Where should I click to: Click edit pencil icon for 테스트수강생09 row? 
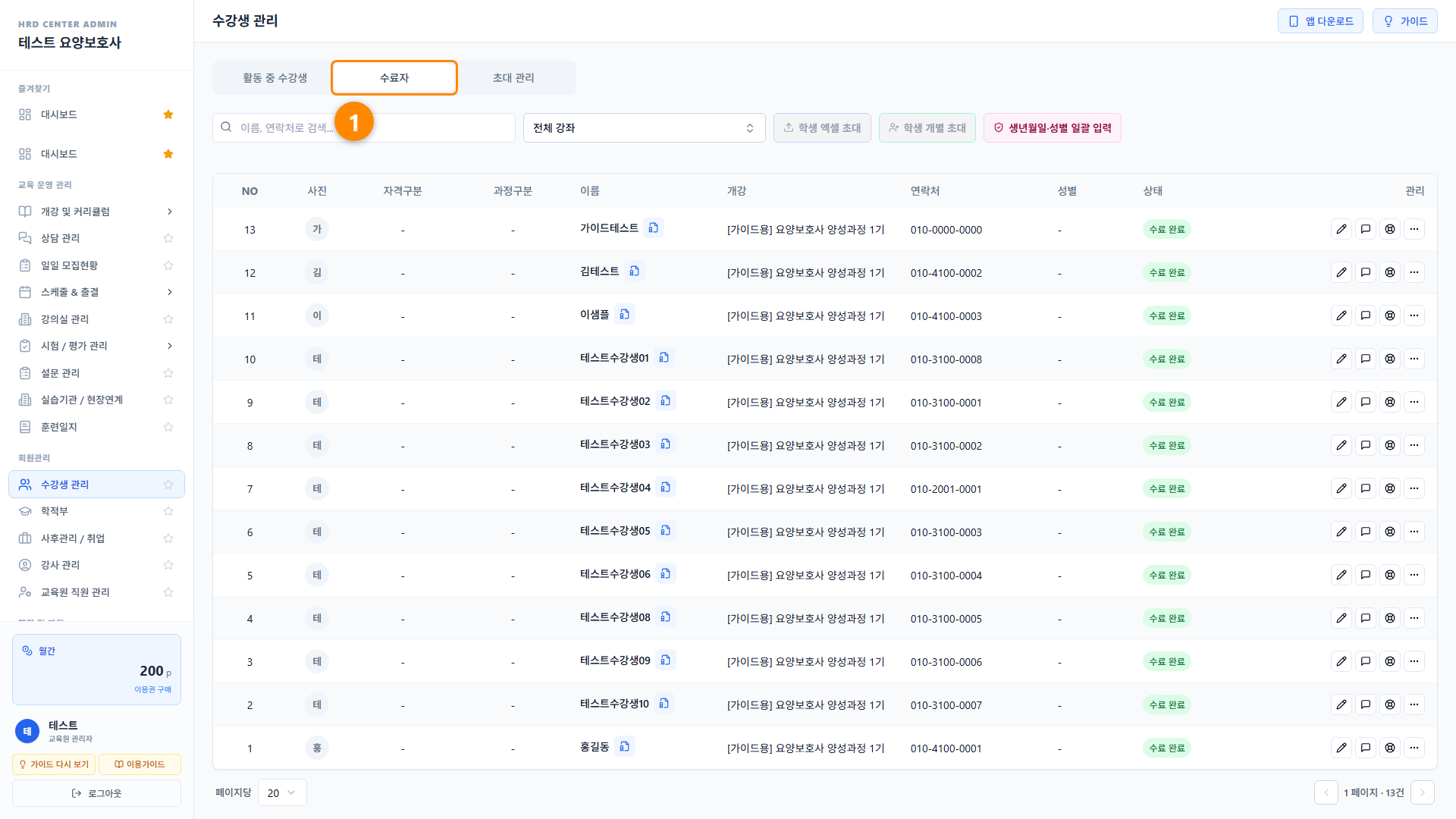tap(1341, 661)
